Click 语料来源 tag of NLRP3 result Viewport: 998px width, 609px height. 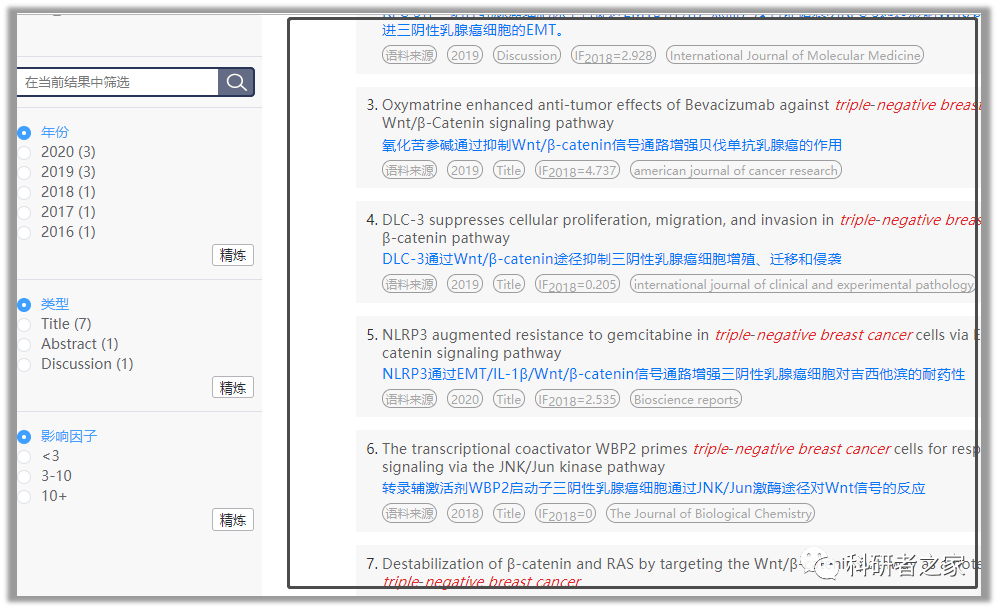[x=409, y=400]
